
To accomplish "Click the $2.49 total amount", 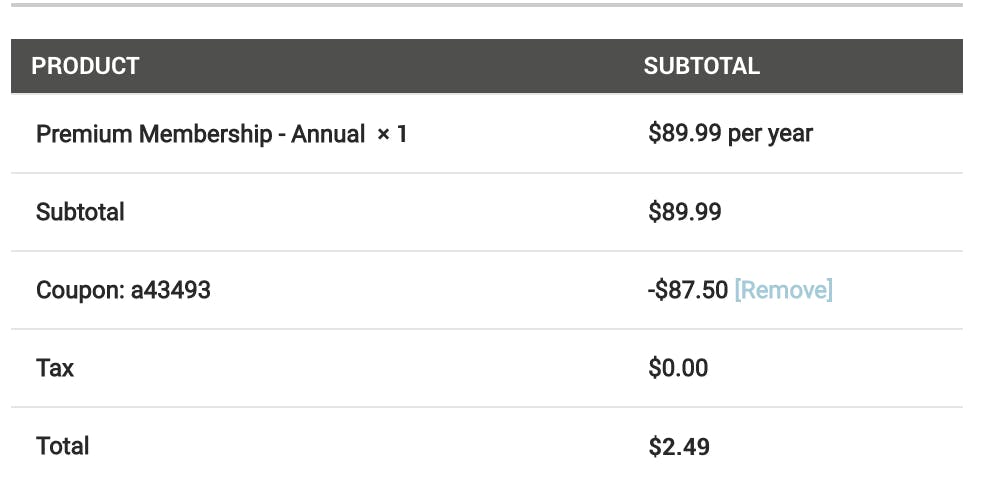I will point(679,447).
